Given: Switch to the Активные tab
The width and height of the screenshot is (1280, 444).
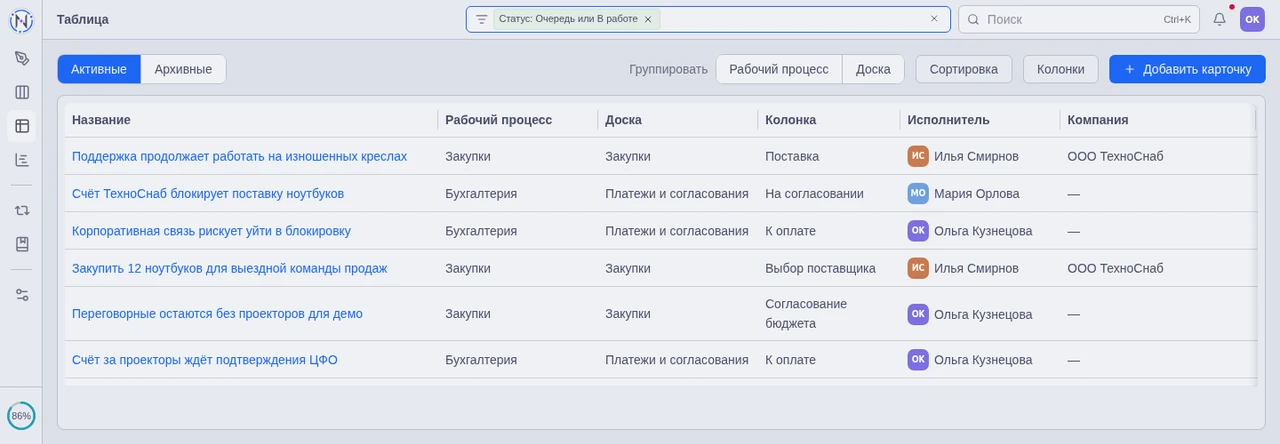Looking at the screenshot, I should click(x=99, y=69).
